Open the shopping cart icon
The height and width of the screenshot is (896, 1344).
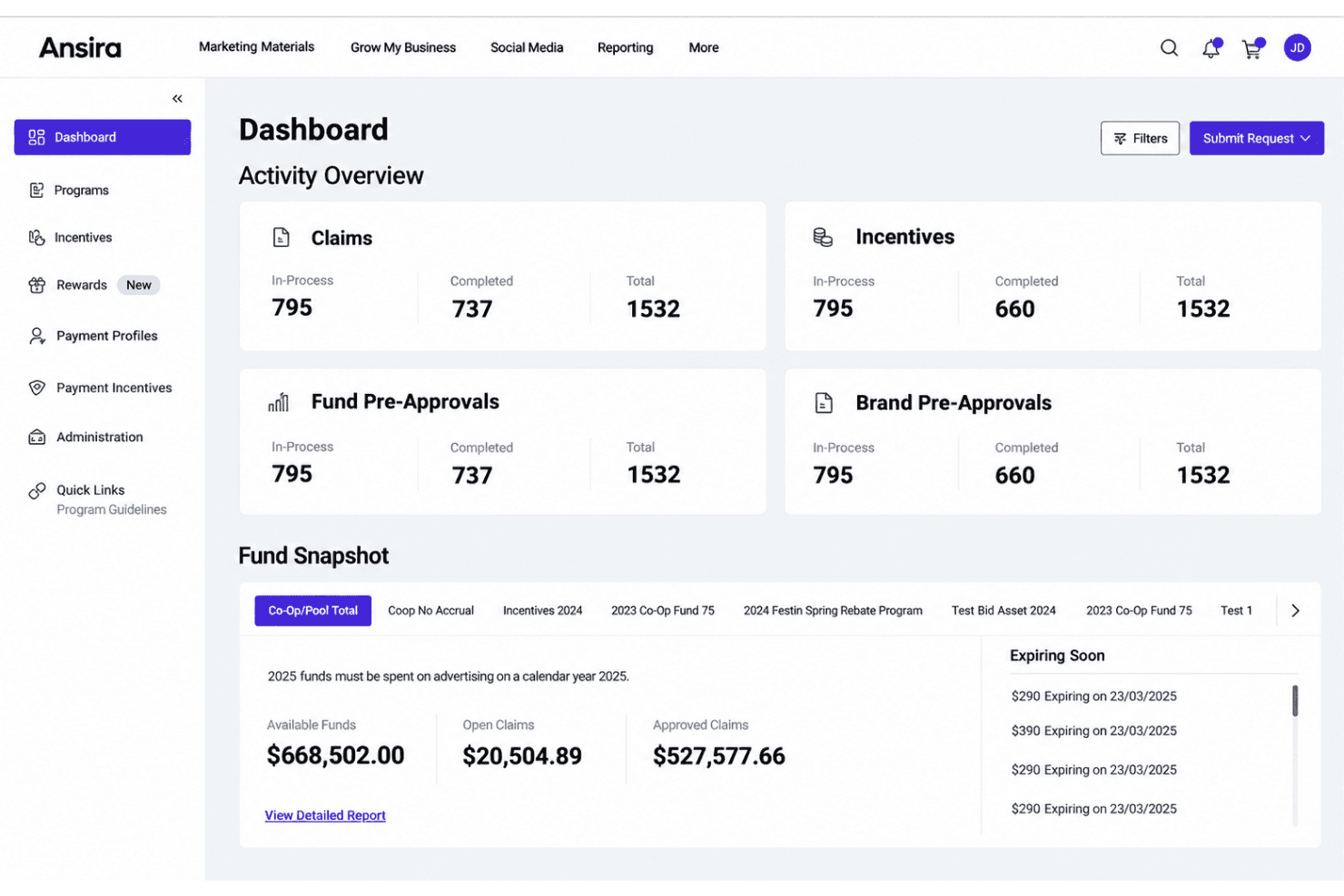click(1253, 48)
